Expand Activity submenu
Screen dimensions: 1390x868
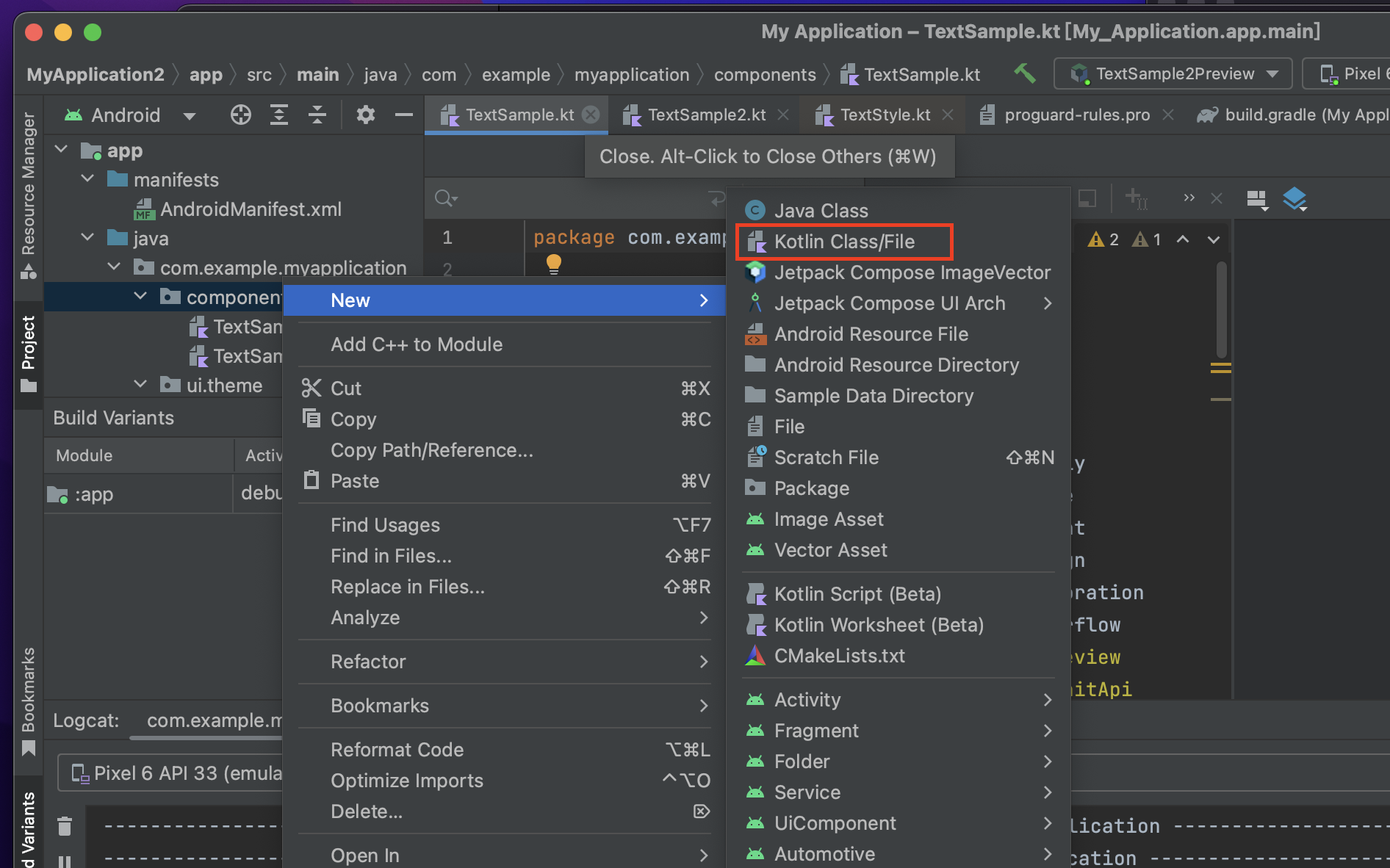[898, 700]
